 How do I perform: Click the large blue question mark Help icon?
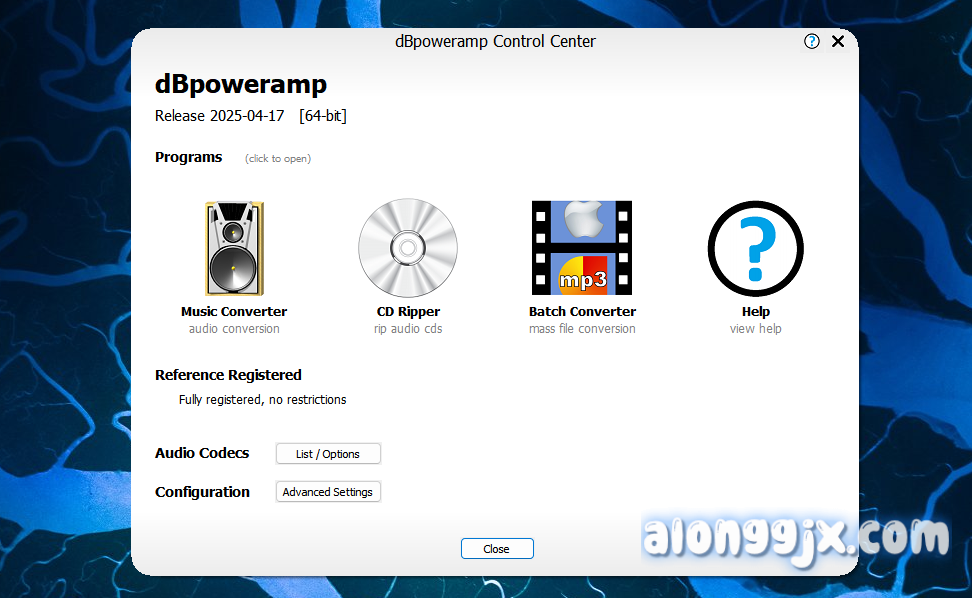755,248
